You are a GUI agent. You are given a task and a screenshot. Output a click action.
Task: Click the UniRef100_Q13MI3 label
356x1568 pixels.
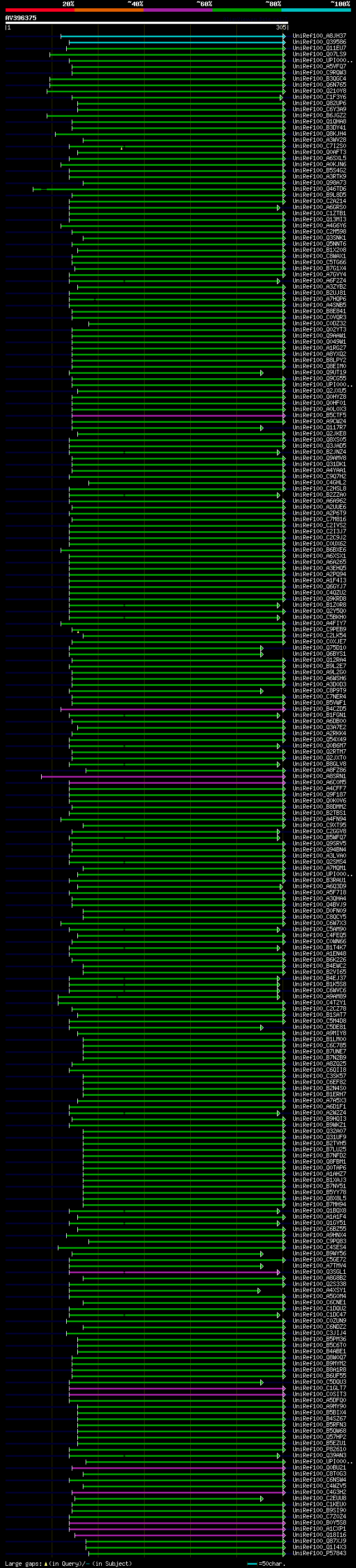[x=319, y=220]
